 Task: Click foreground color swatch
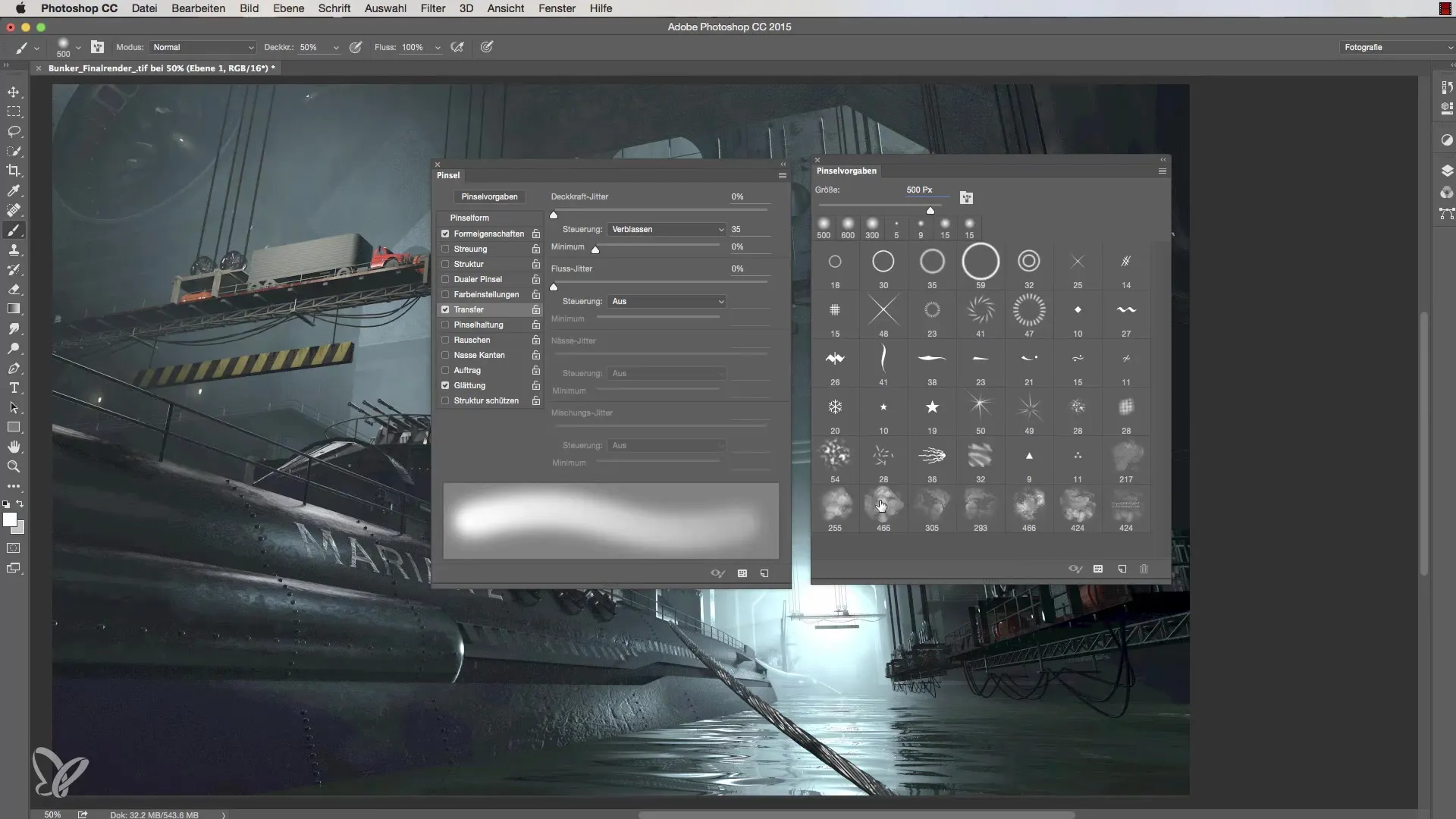point(10,519)
